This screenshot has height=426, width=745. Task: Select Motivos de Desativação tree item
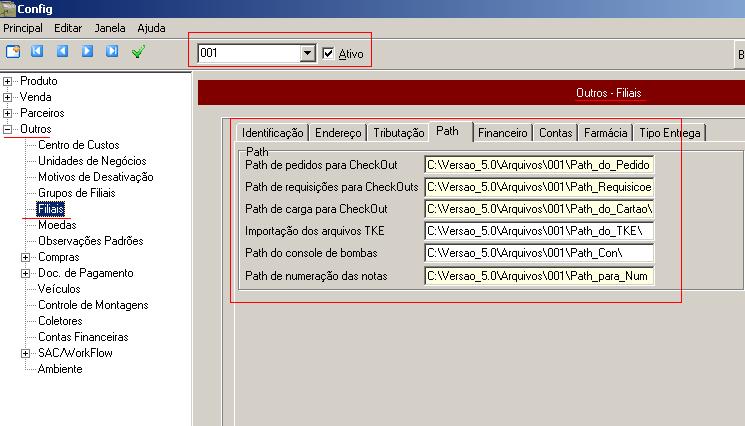[x=96, y=178]
